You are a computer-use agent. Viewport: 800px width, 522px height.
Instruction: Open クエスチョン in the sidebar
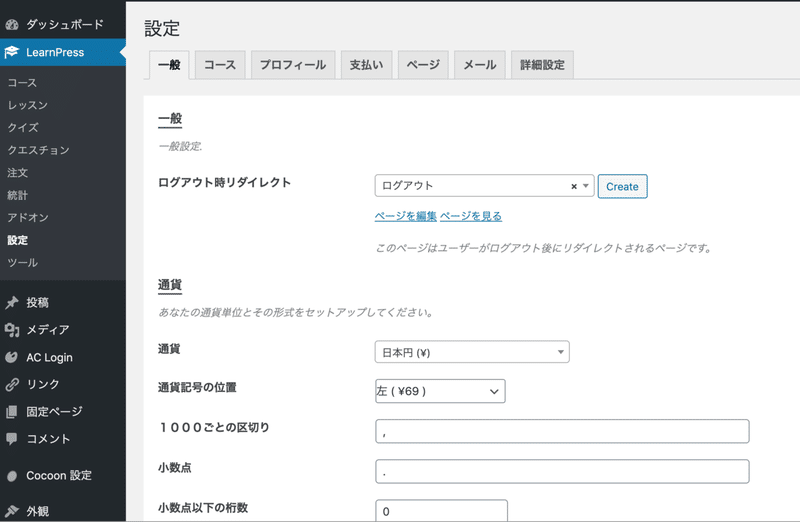coord(38,150)
